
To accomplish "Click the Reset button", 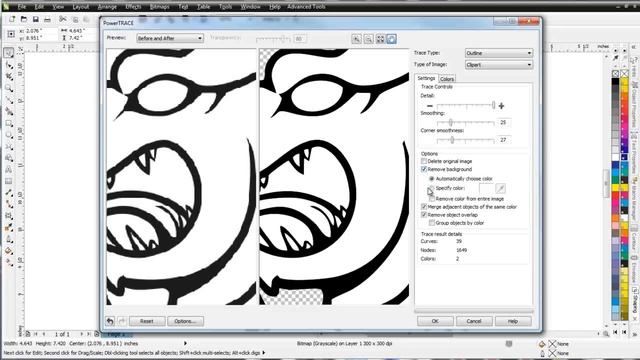I will pos(147,321).
